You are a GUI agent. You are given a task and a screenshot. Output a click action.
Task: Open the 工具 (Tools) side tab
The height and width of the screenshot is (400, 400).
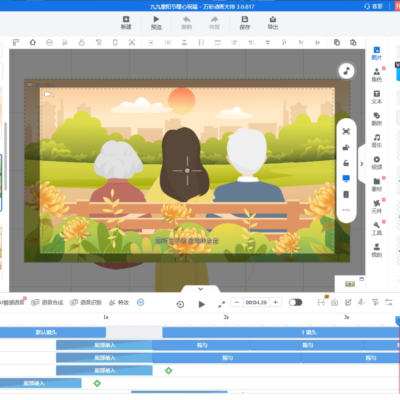click(x=377, y=228)
